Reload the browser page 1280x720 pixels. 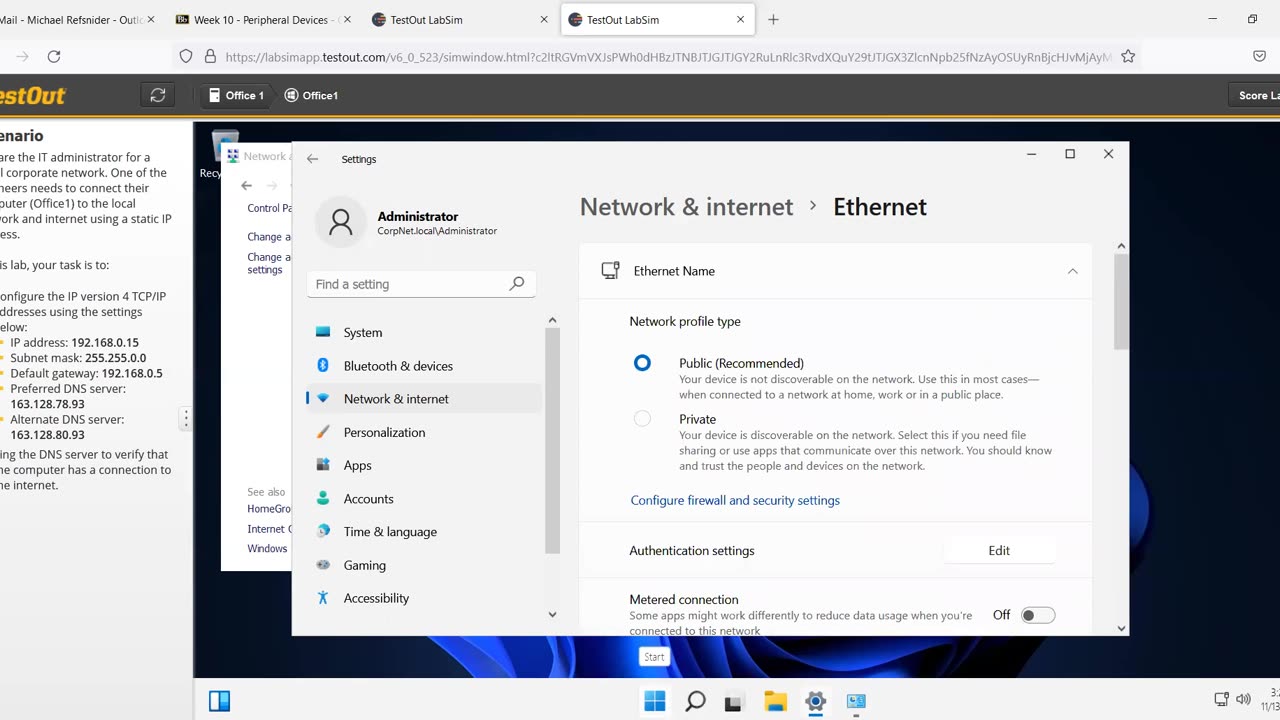[x=54, y=57]
